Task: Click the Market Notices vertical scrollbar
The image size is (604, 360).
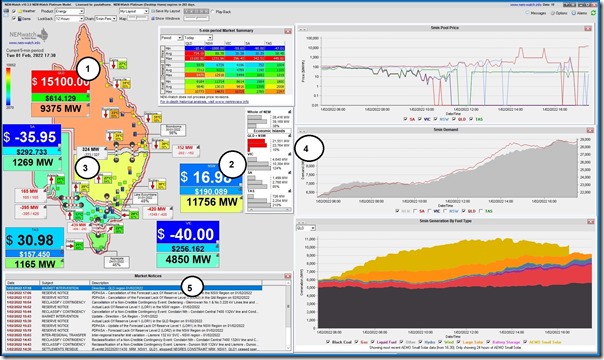Action: coord(289,315)
